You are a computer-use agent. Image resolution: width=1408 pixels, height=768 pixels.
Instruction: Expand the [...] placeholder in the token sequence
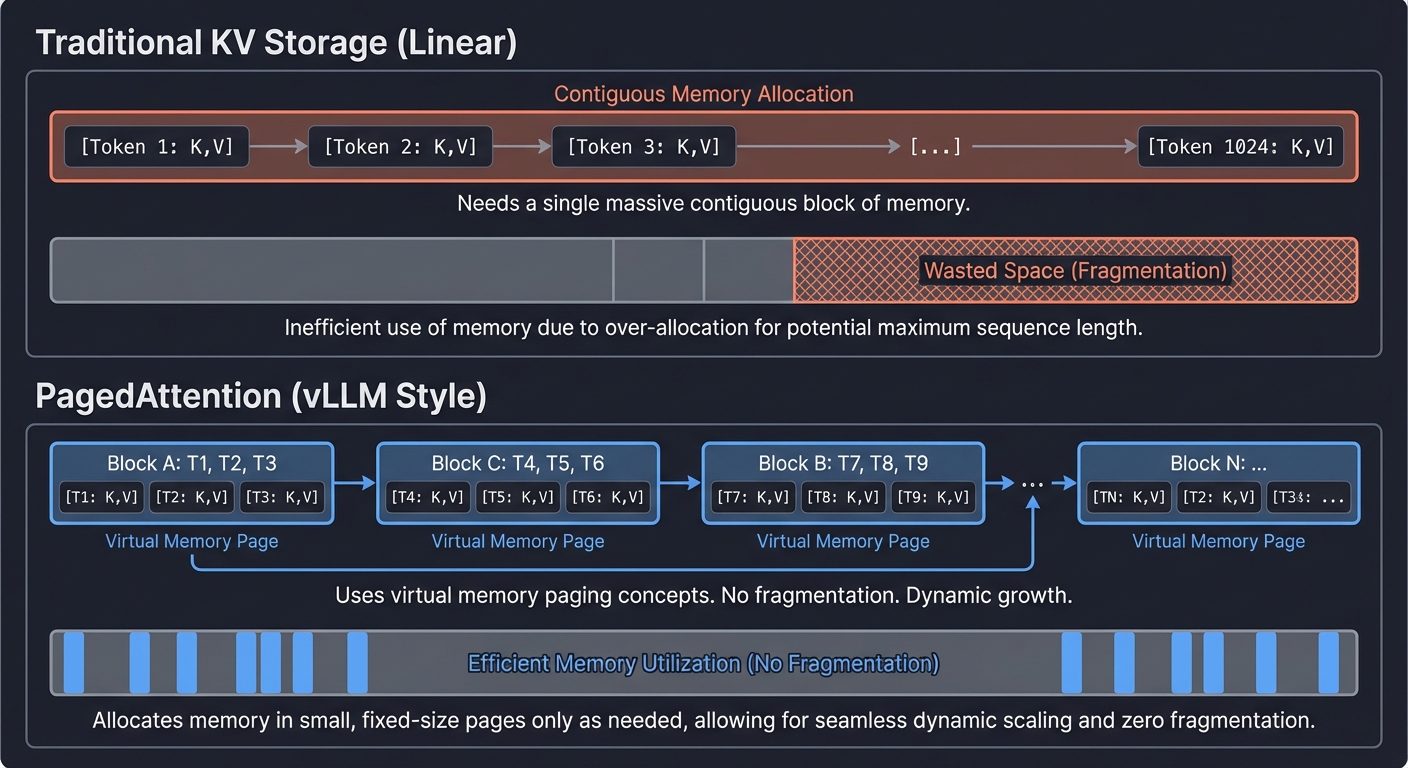click(x=935, y=146)
